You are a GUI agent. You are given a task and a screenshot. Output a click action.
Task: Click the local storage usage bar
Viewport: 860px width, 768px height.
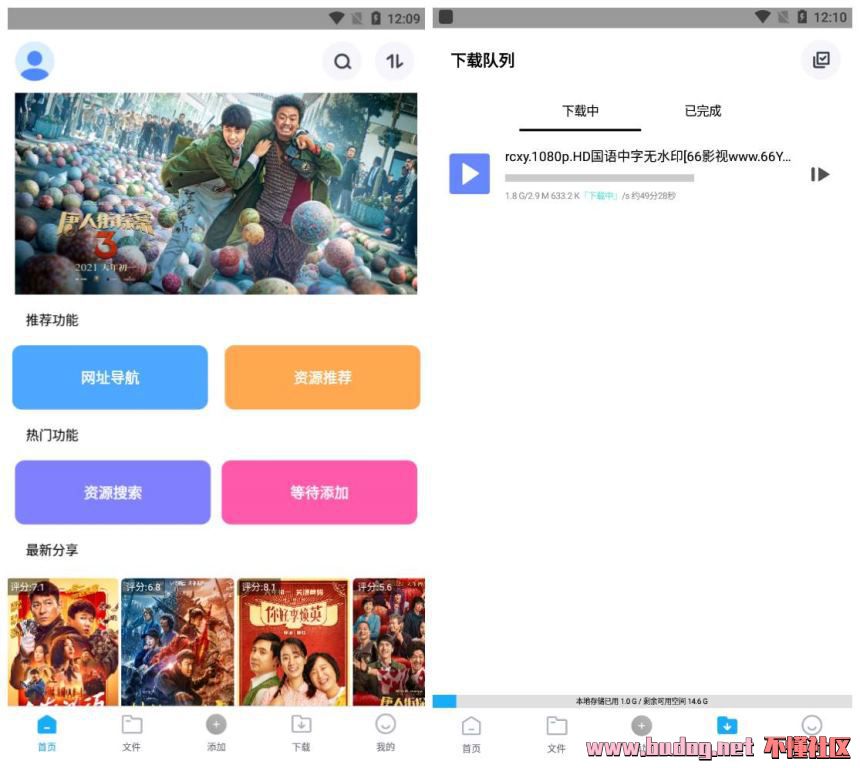click(x=642, y=701)
